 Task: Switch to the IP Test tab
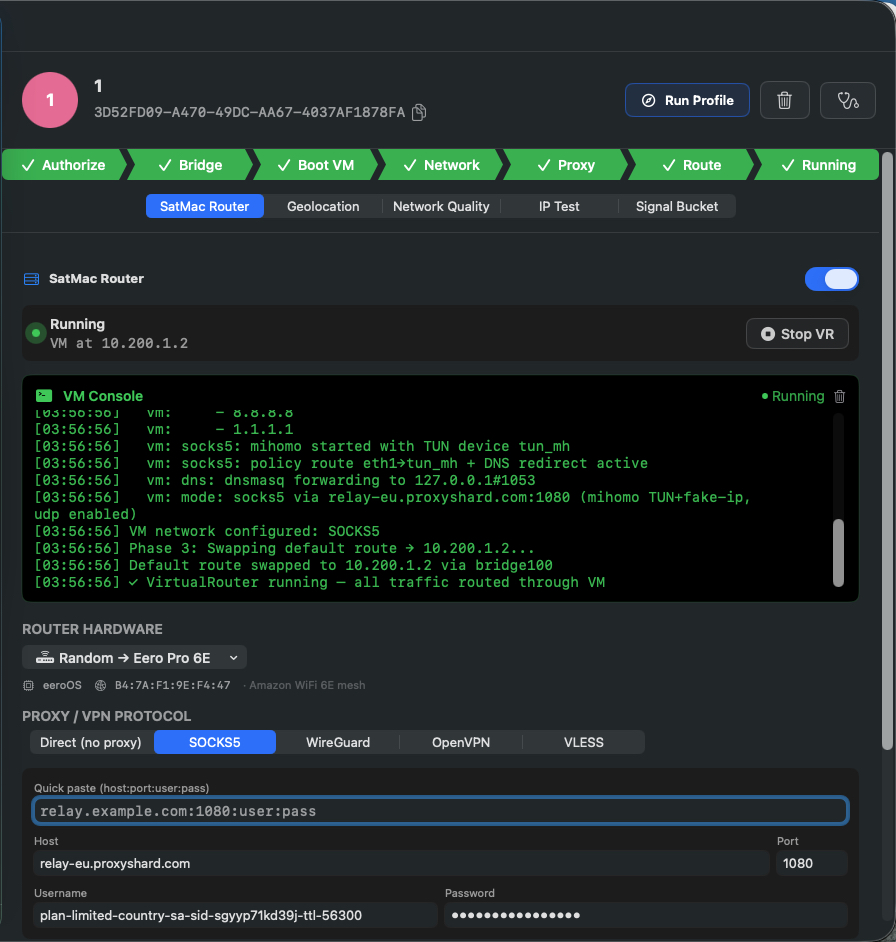click(x=559, y=206)
